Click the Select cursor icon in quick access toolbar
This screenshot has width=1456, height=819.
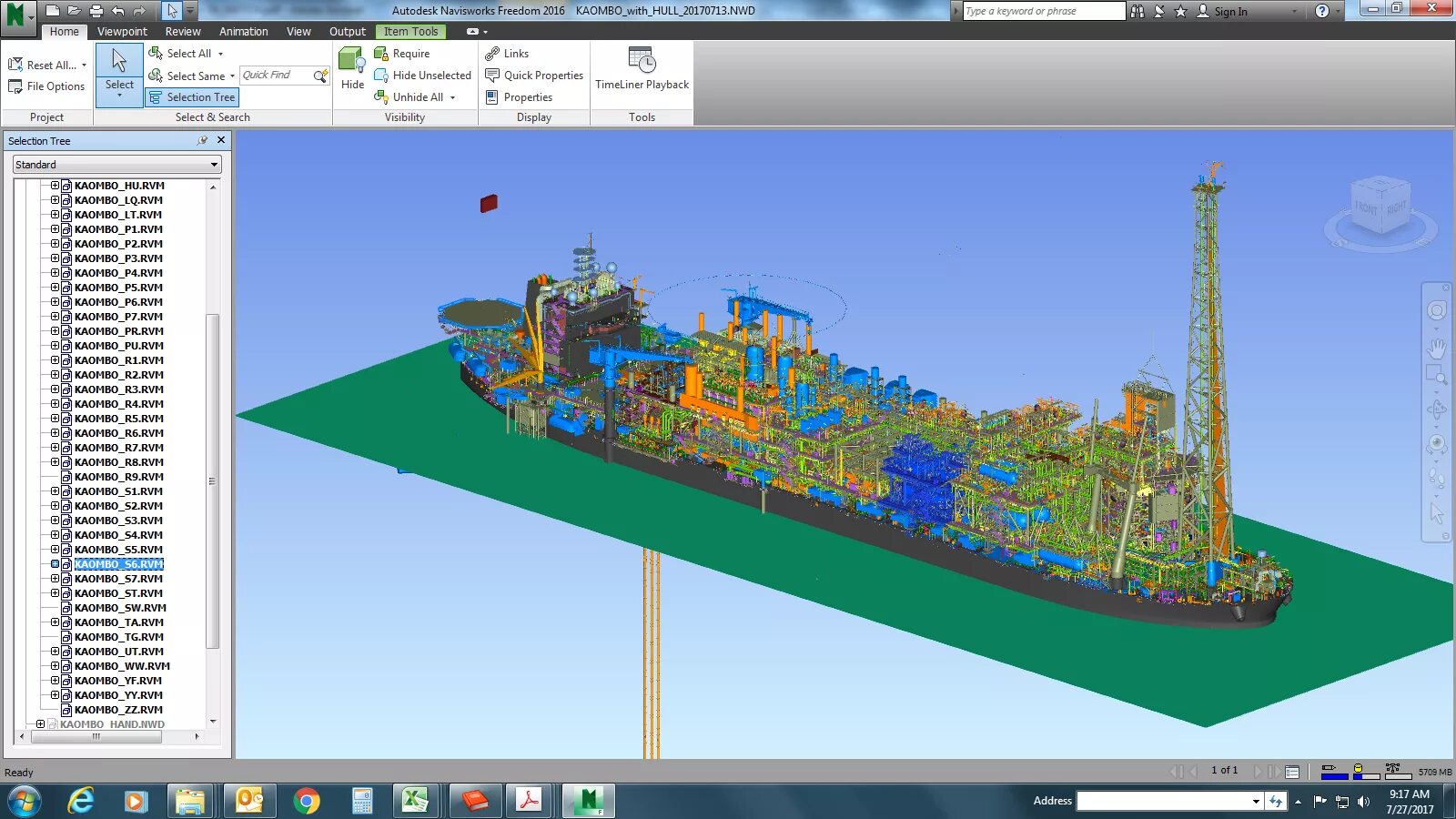(x=173, y=11)
